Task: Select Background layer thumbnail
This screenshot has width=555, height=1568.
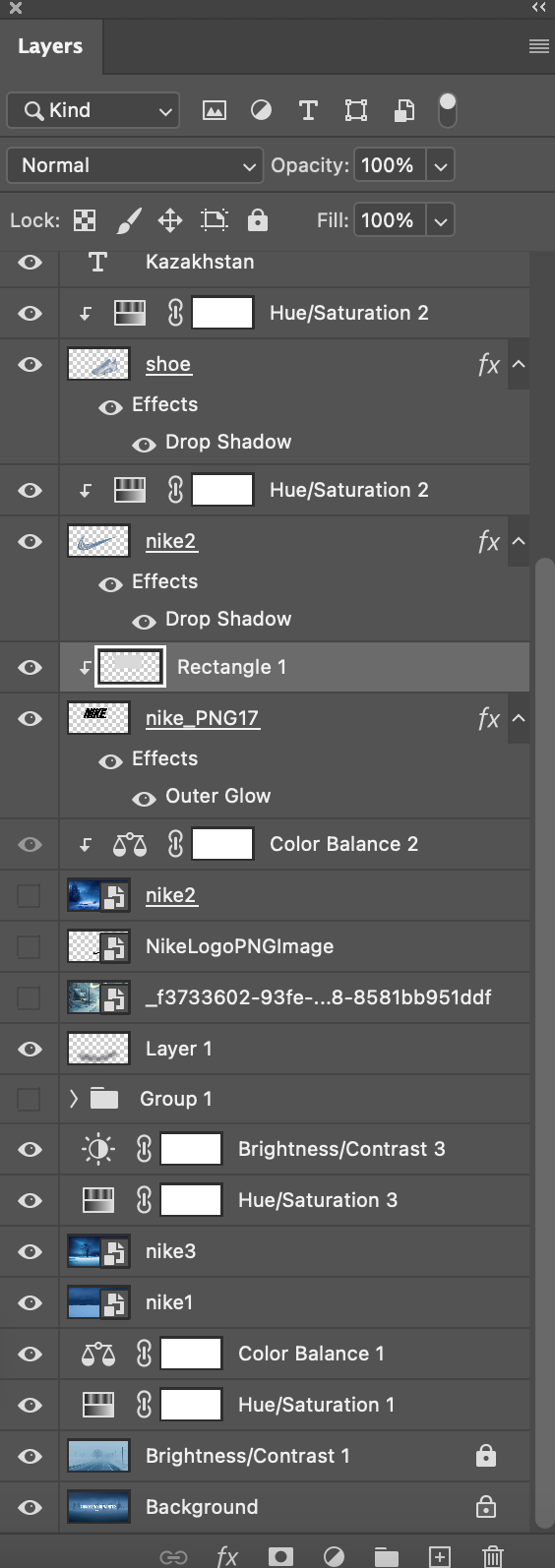Action: [x=98, y=1507]
